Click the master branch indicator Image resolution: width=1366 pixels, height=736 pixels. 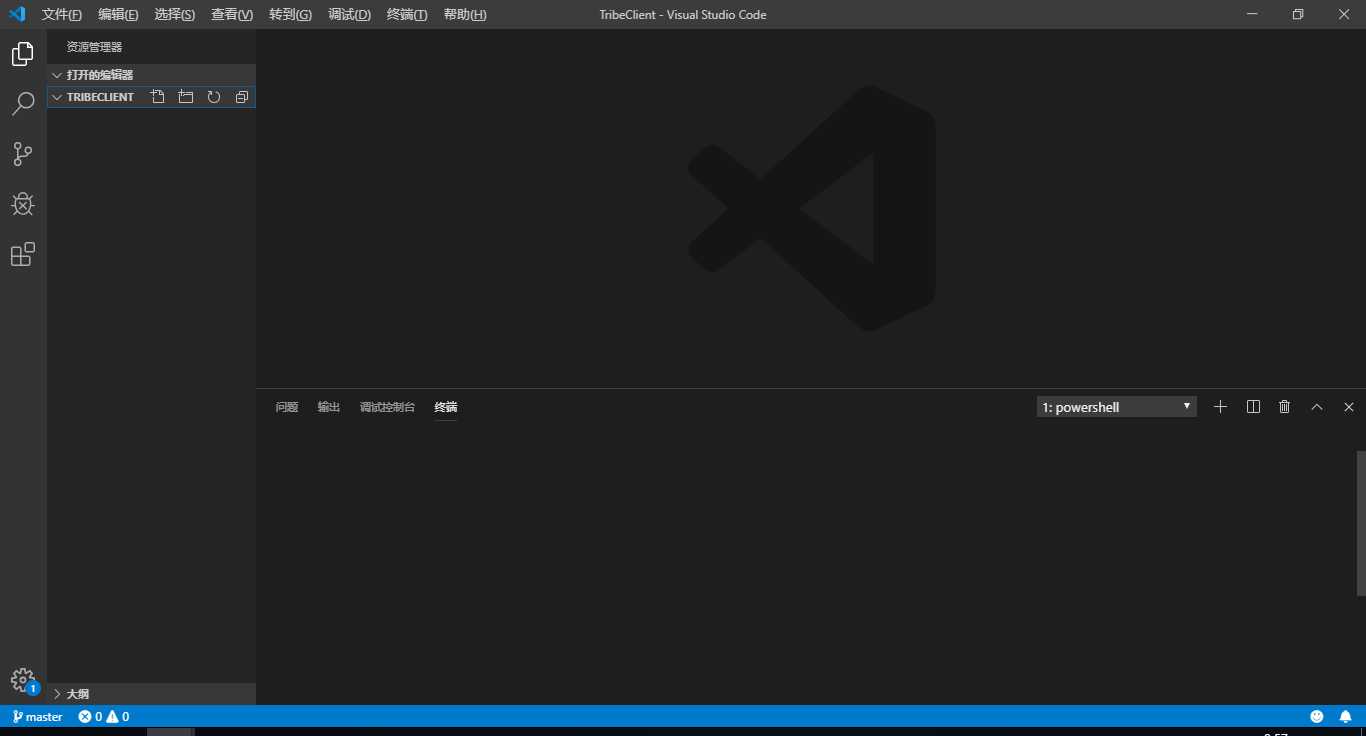click(37, 716)
